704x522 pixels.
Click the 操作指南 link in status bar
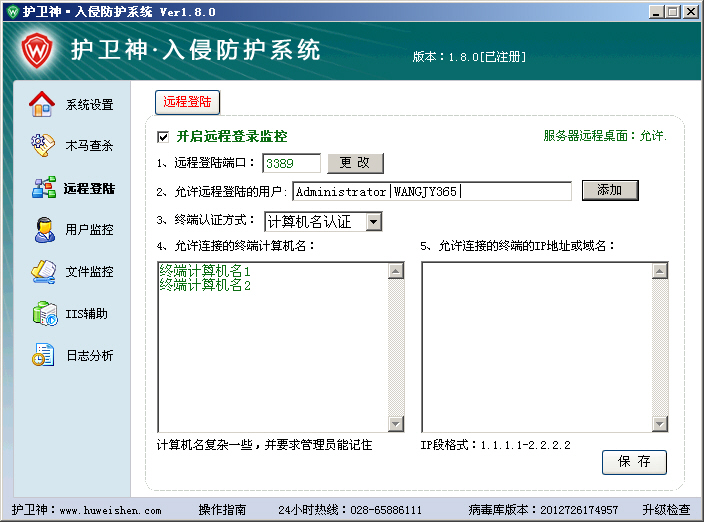(x=222, y=510)
